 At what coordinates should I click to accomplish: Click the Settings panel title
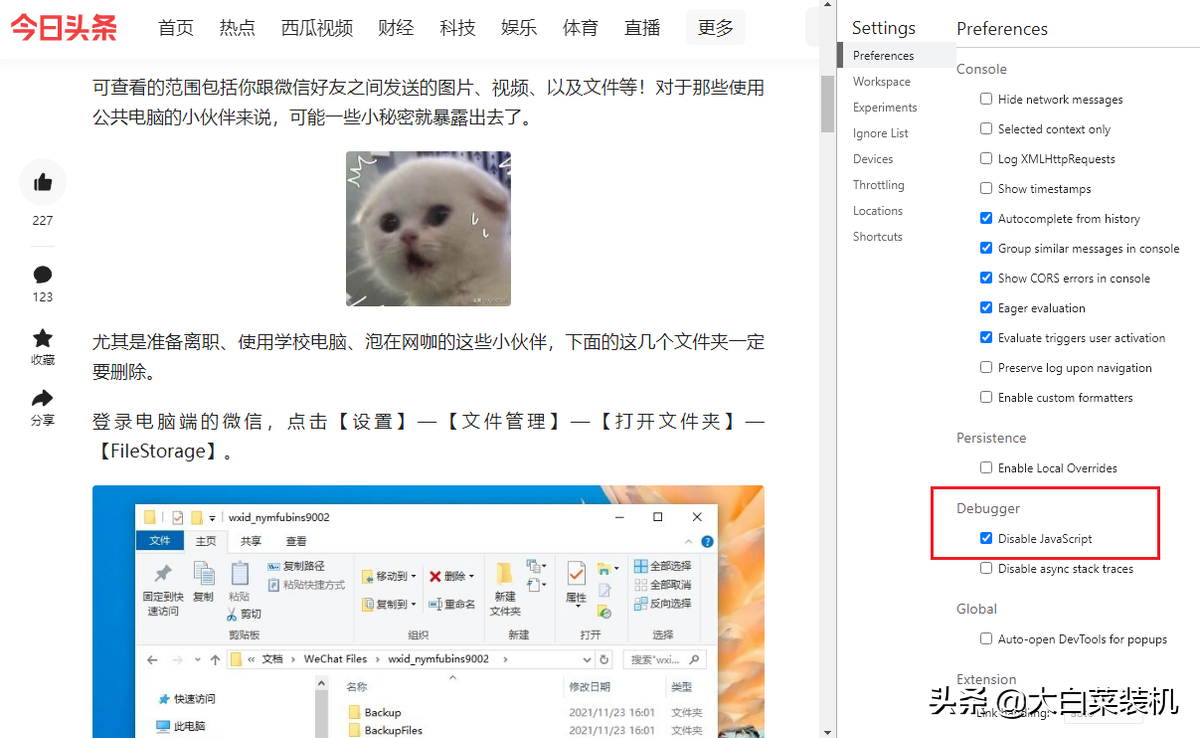(884, 28)
